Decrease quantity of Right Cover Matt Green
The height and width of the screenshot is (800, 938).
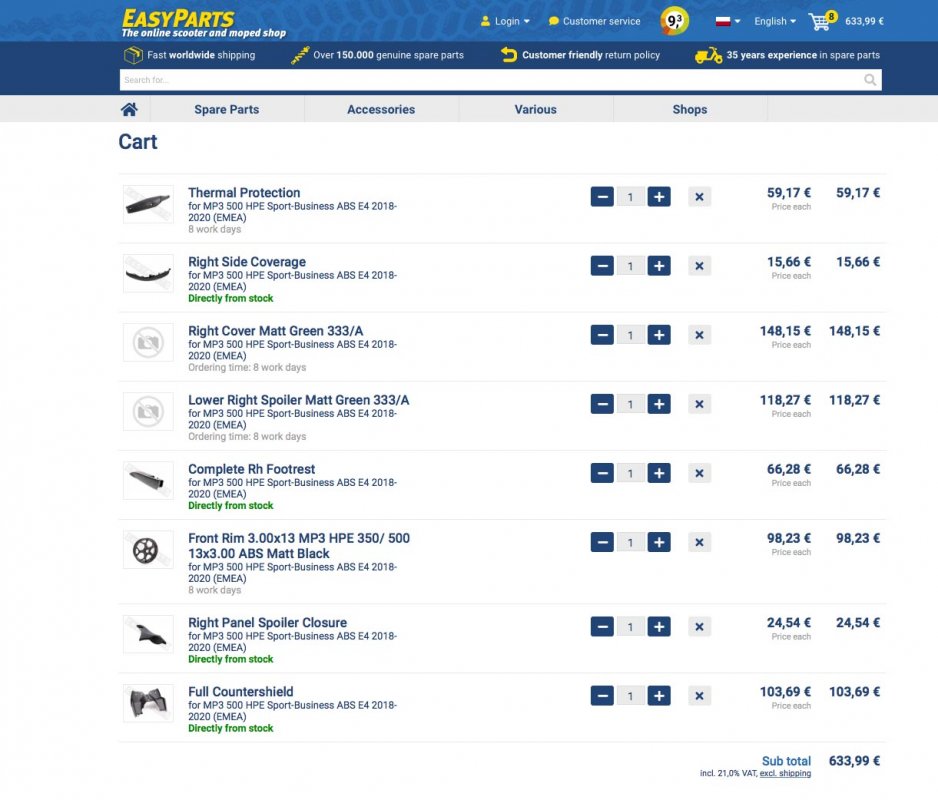point(602,335)
